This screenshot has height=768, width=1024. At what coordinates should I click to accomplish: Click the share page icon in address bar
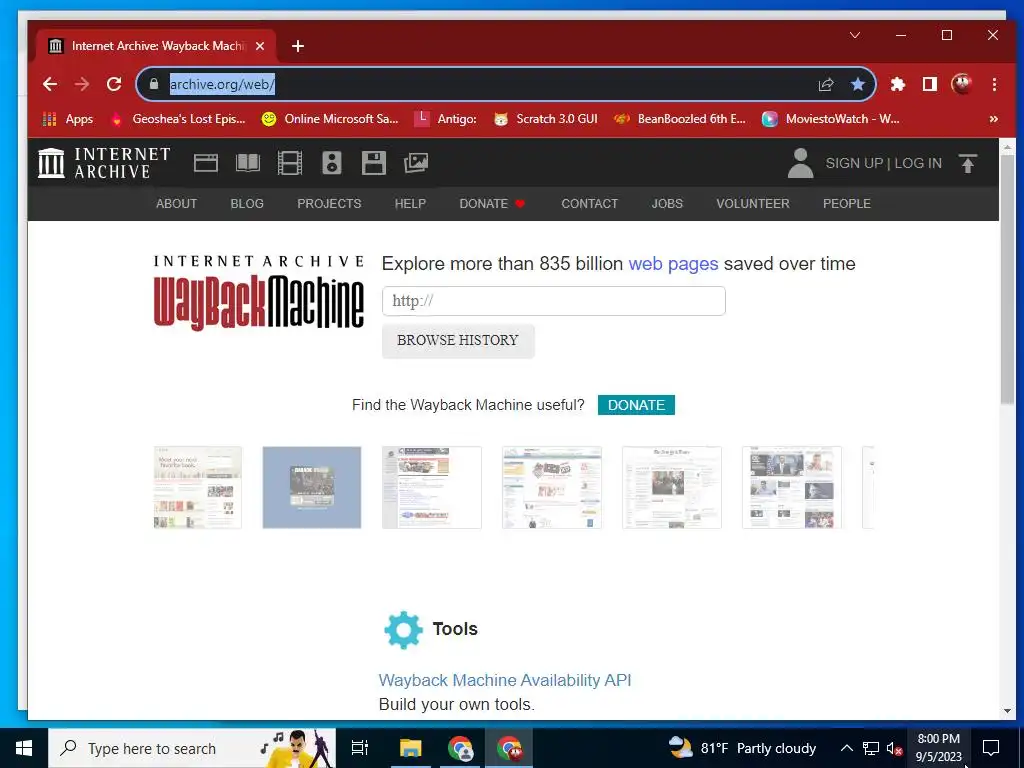point(826,84)
